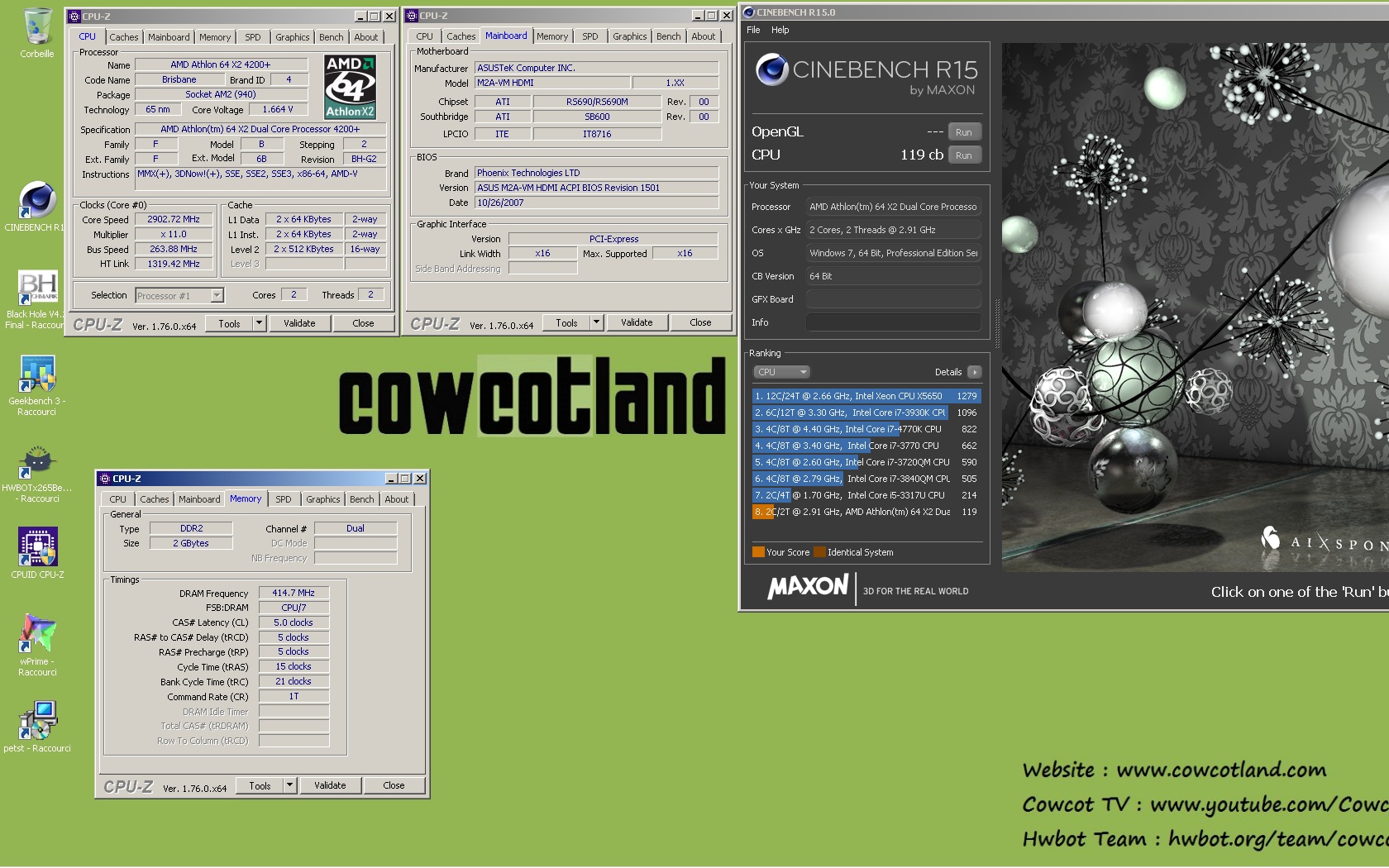The image size is (1389, 868).
Task: Open Bench tab in CPU window
Action: (332, 37)
